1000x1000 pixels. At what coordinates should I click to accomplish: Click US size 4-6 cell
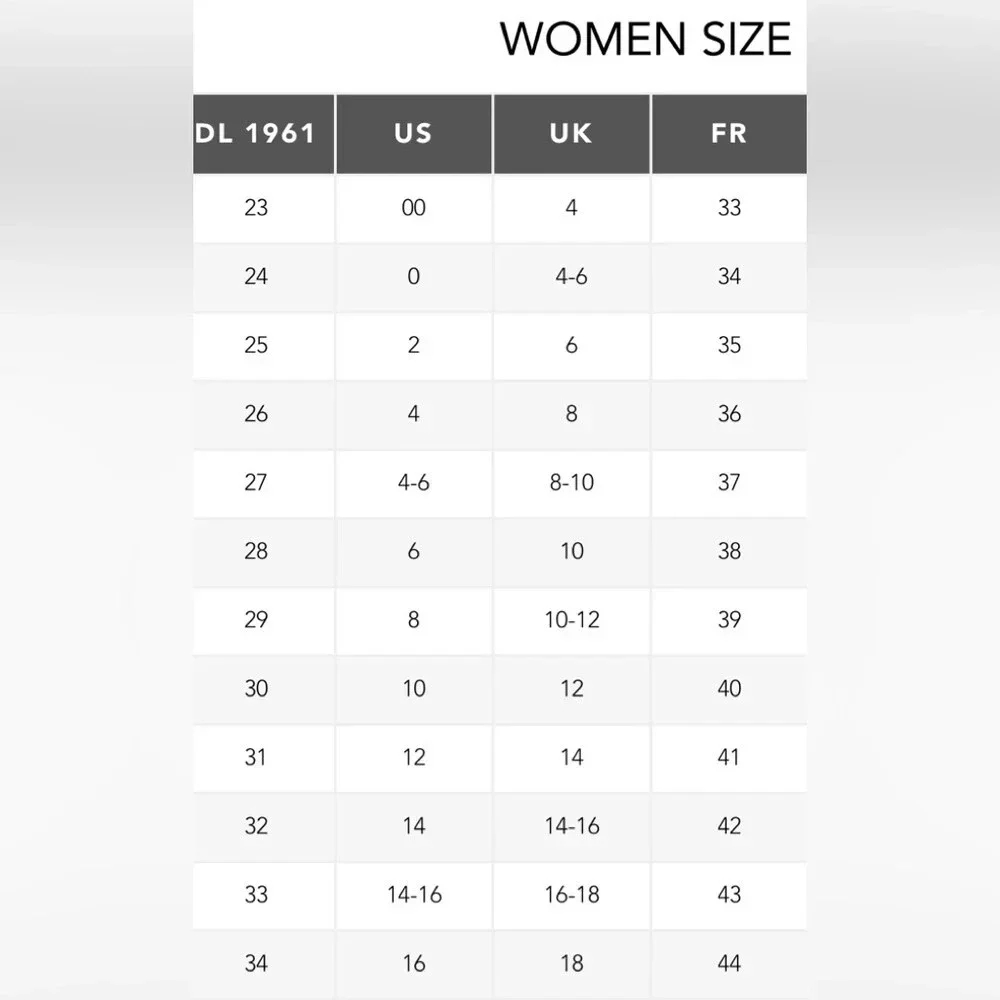click(x=414, y=484)
